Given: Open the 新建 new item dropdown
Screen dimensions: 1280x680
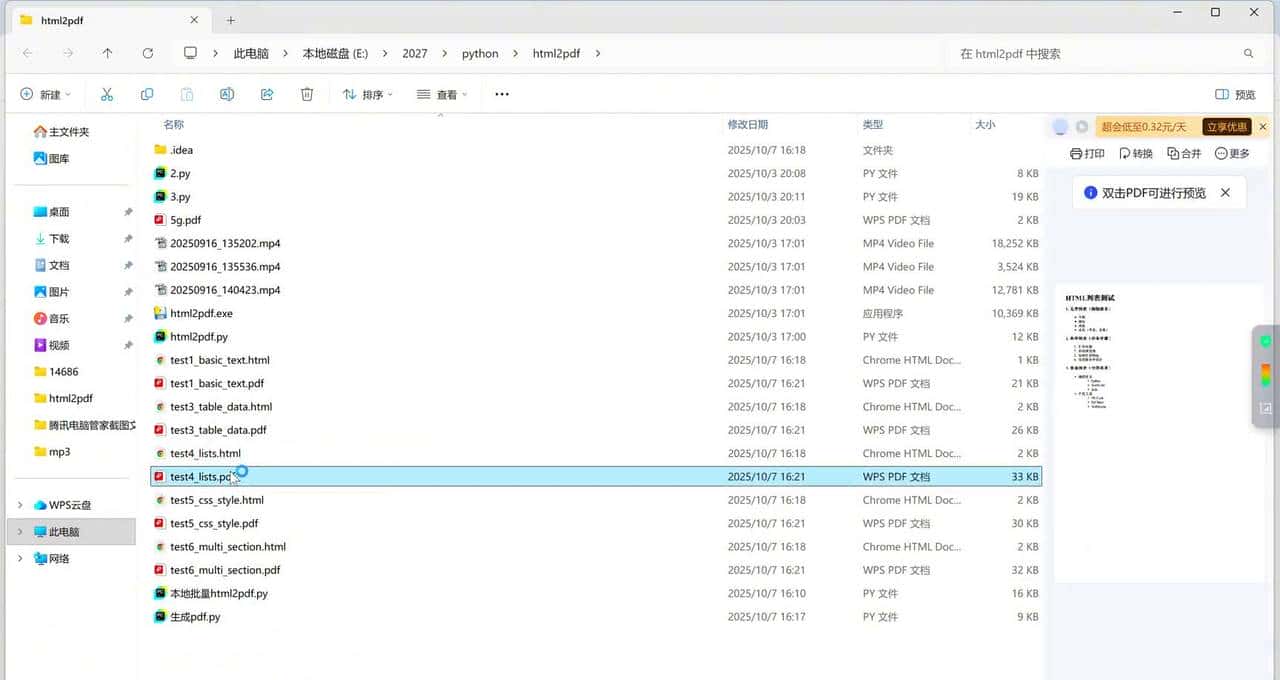Looking at the screenshot, I should (x=44, y=93).
